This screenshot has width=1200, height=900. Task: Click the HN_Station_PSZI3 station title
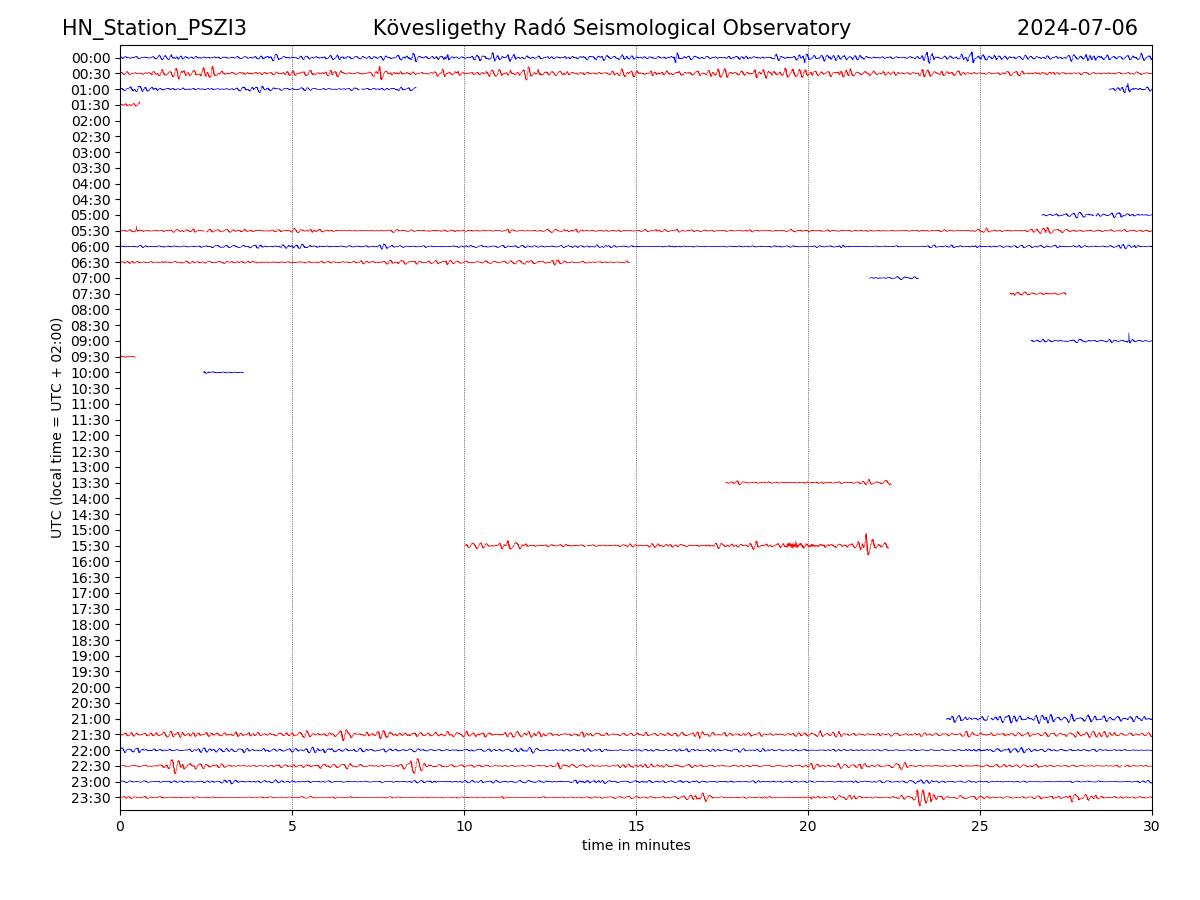[x=154, y=28]
